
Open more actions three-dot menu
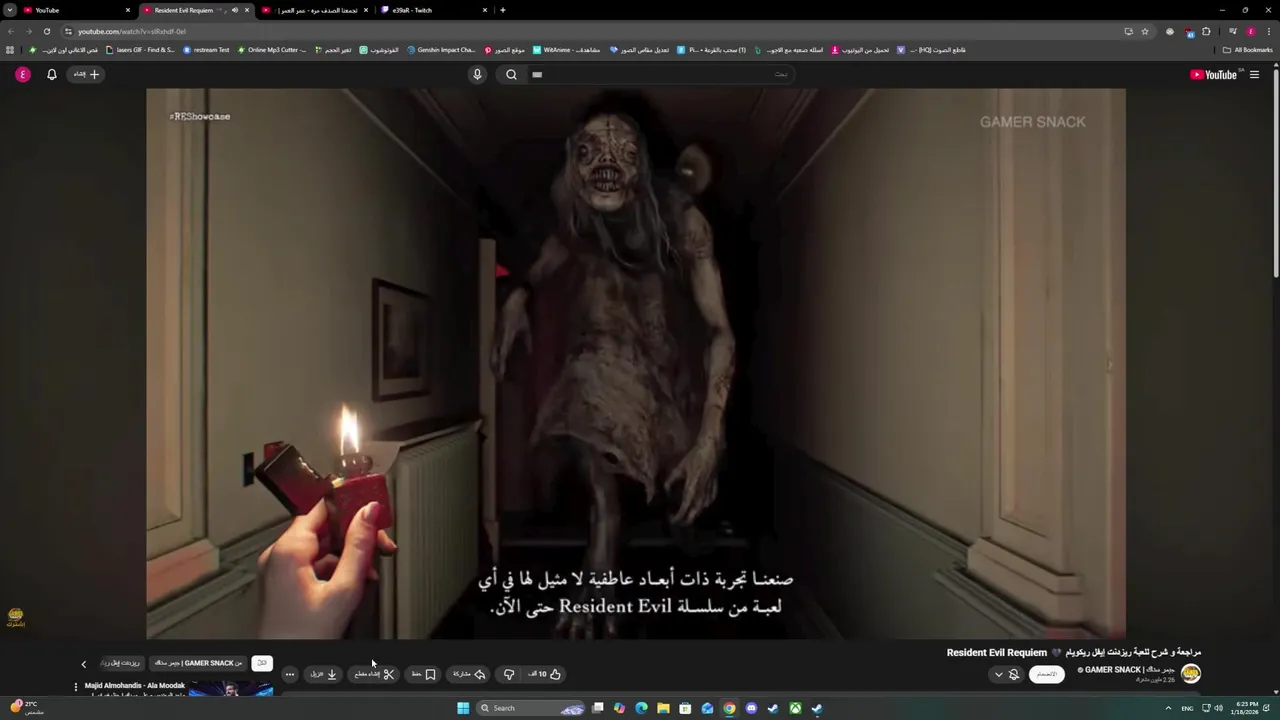click(x=289, y=674)
